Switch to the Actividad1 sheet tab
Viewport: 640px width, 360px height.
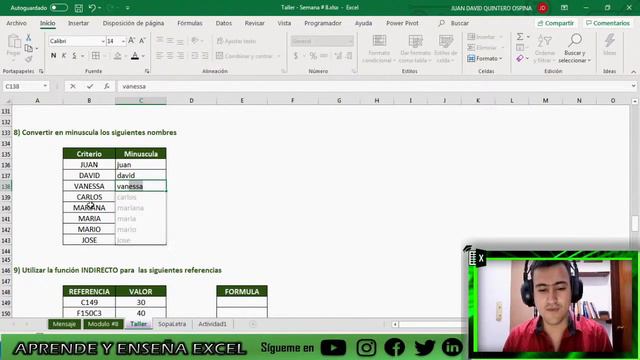212,324
